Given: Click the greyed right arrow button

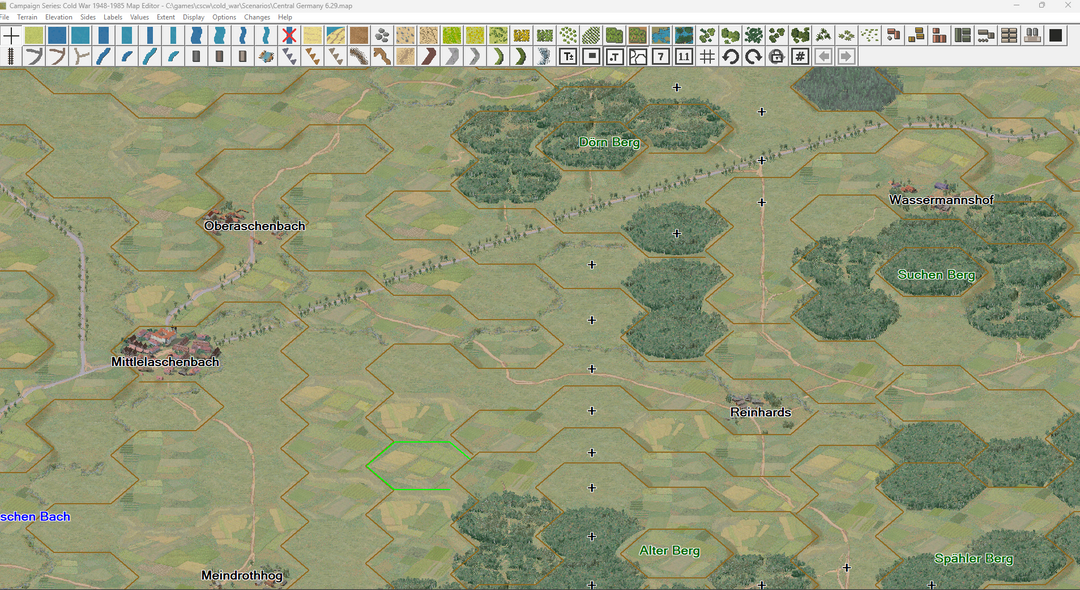Looking at the screenshot, I should click(x=847, y=56).
